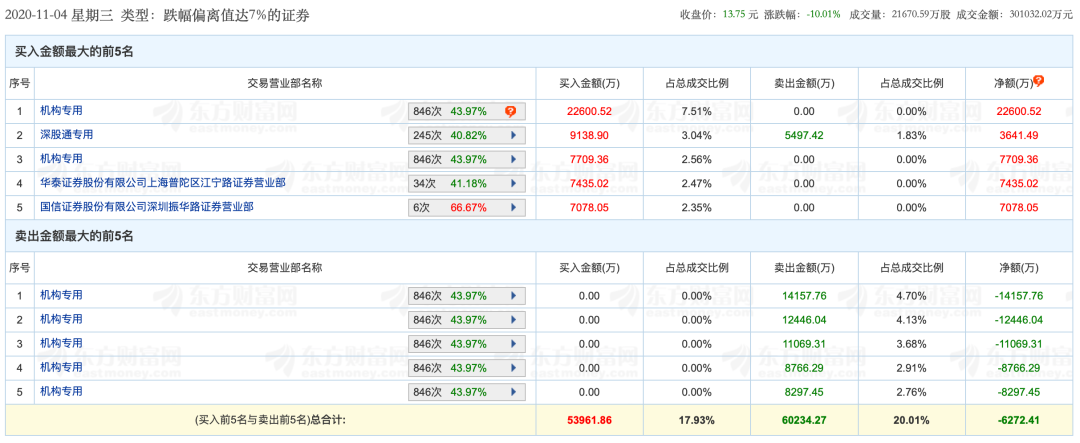
Task: Click the orange question mark in the first buy row
Action: [510, 111]
